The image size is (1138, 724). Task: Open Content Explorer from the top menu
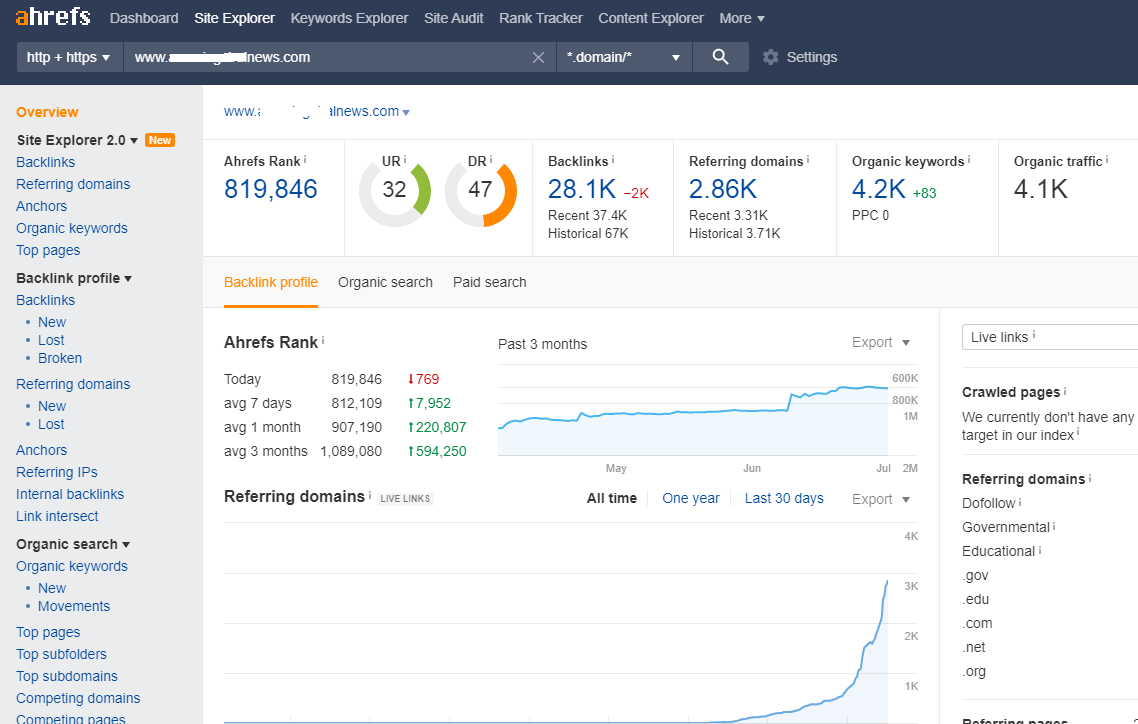coord(651,18)
